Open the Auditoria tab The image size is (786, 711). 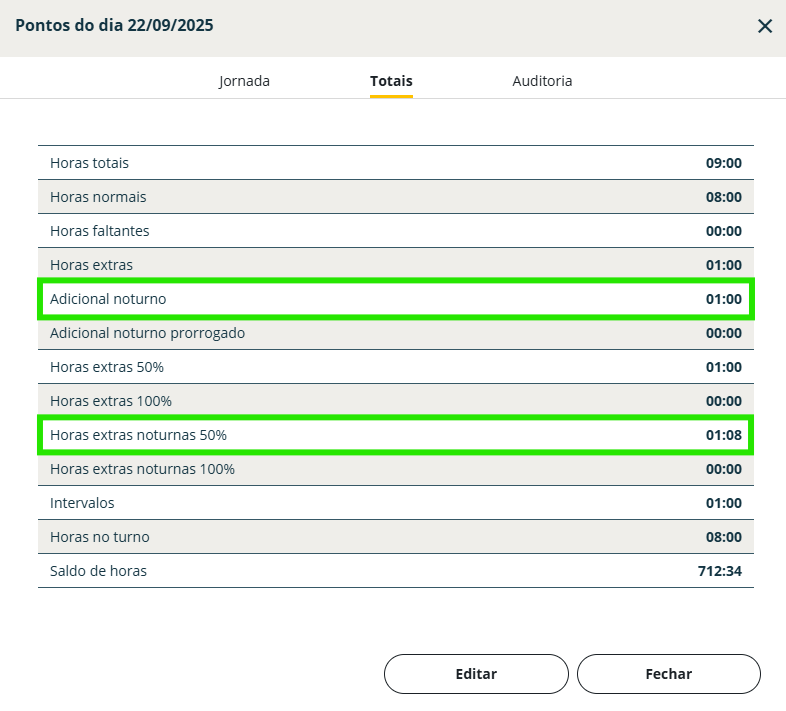542,81
